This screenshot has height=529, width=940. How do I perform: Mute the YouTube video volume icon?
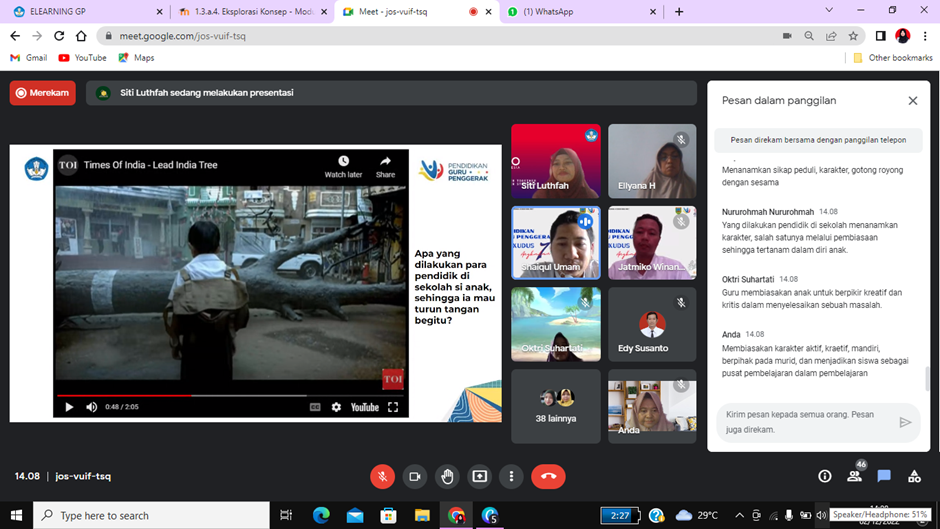pyautogui.click(x=91, y=407)
